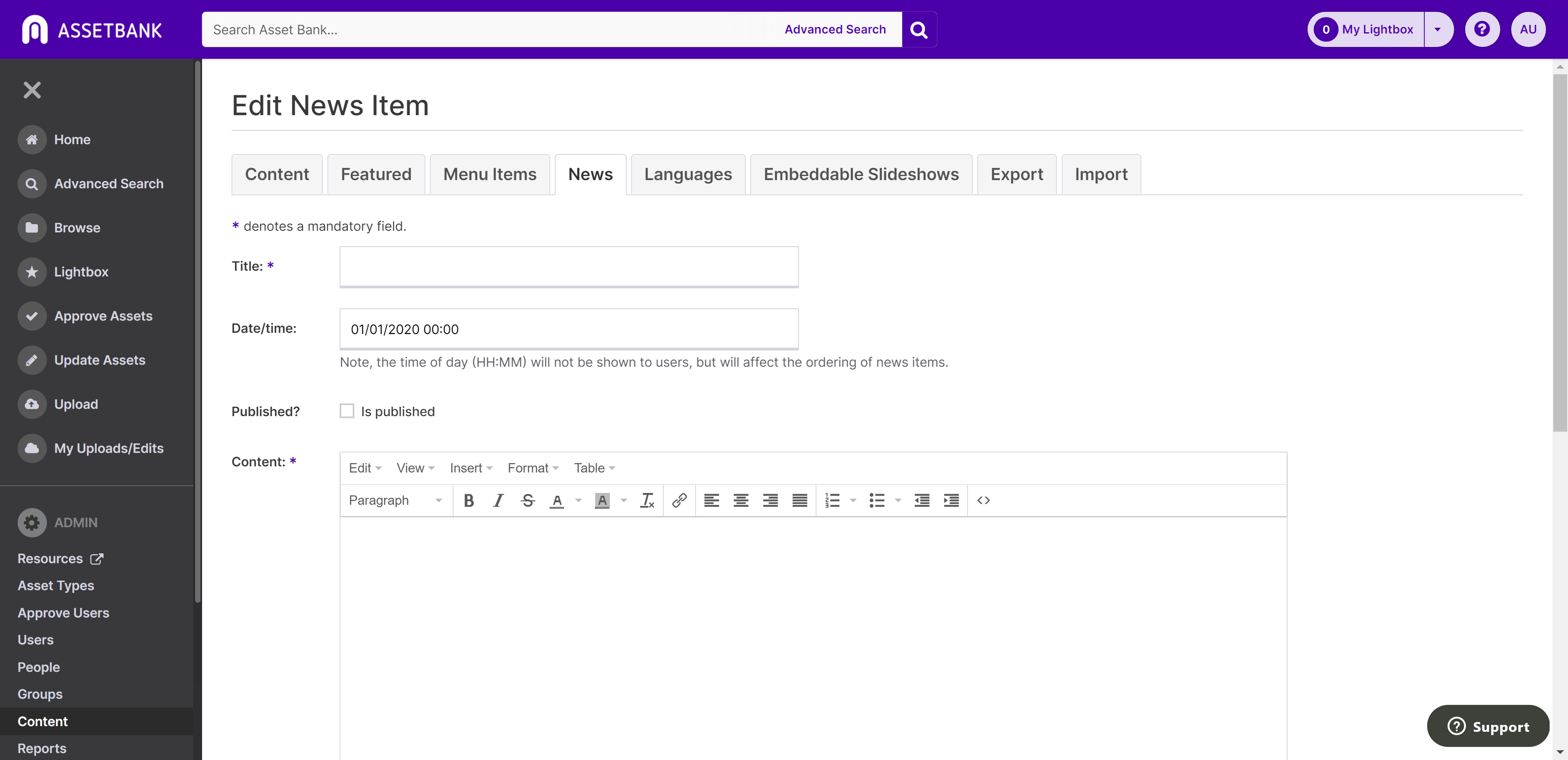The image size is (1568, 760).
Task: Open the editor Table menu
Action: (x=595, y=468)
